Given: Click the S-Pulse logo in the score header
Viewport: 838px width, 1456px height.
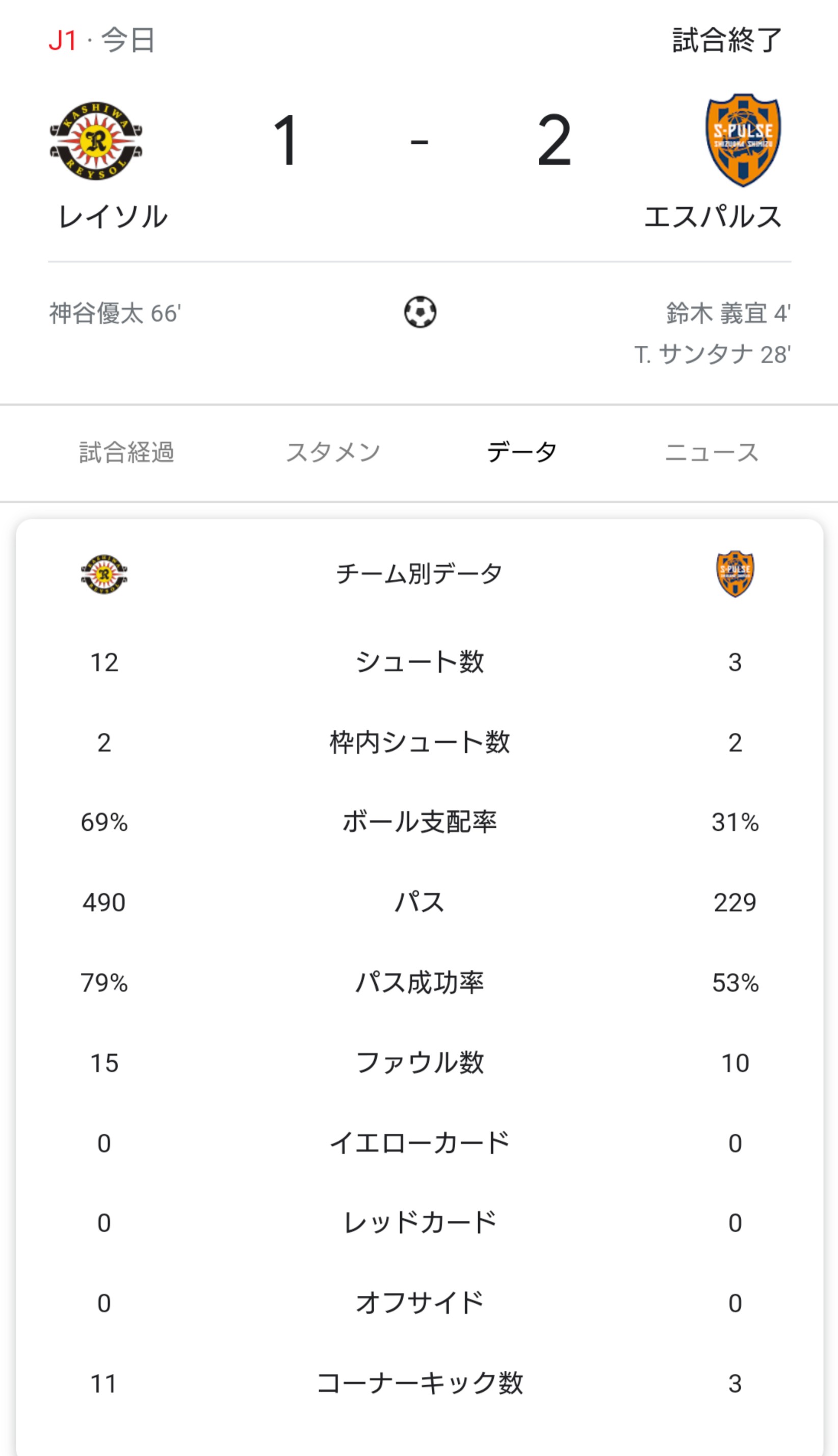Looking at the screenshot, I should click(743, 140).
